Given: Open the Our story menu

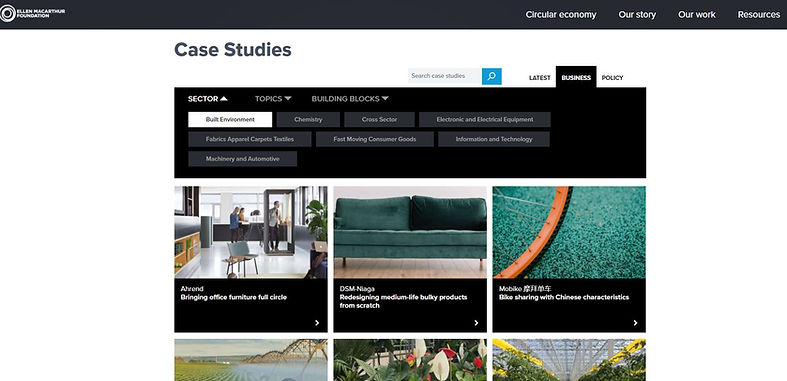Looking at the screenshot, I should pyautogui.click(x=637, y=15).
